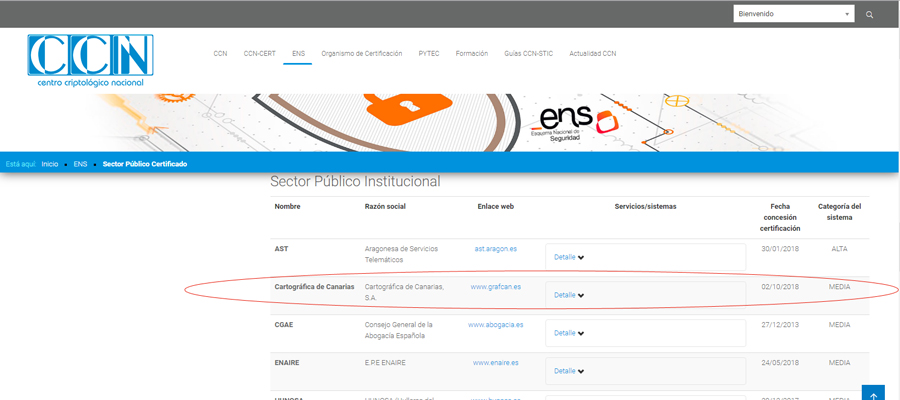Select the ENS menu tab
This screenshot has width=900, height=400.
[298, 53]
